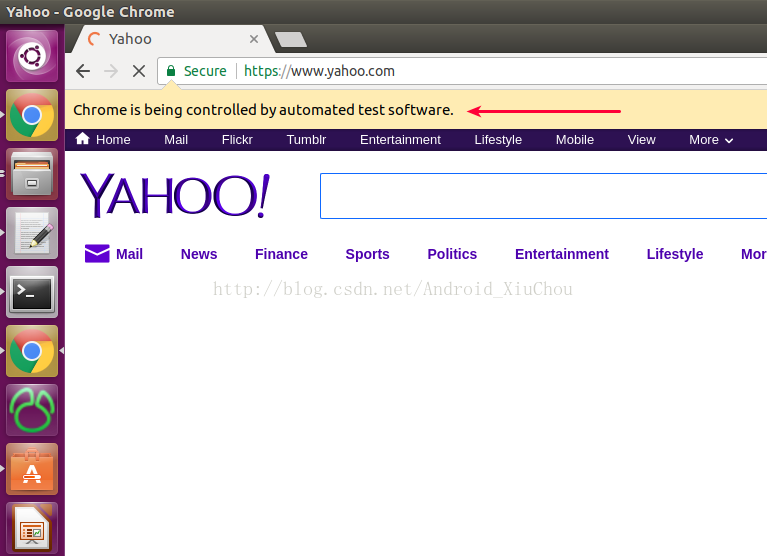This screenshot has height=556, width=767.
Task: Click the browser forward arrow
Action: coord(111,71)
